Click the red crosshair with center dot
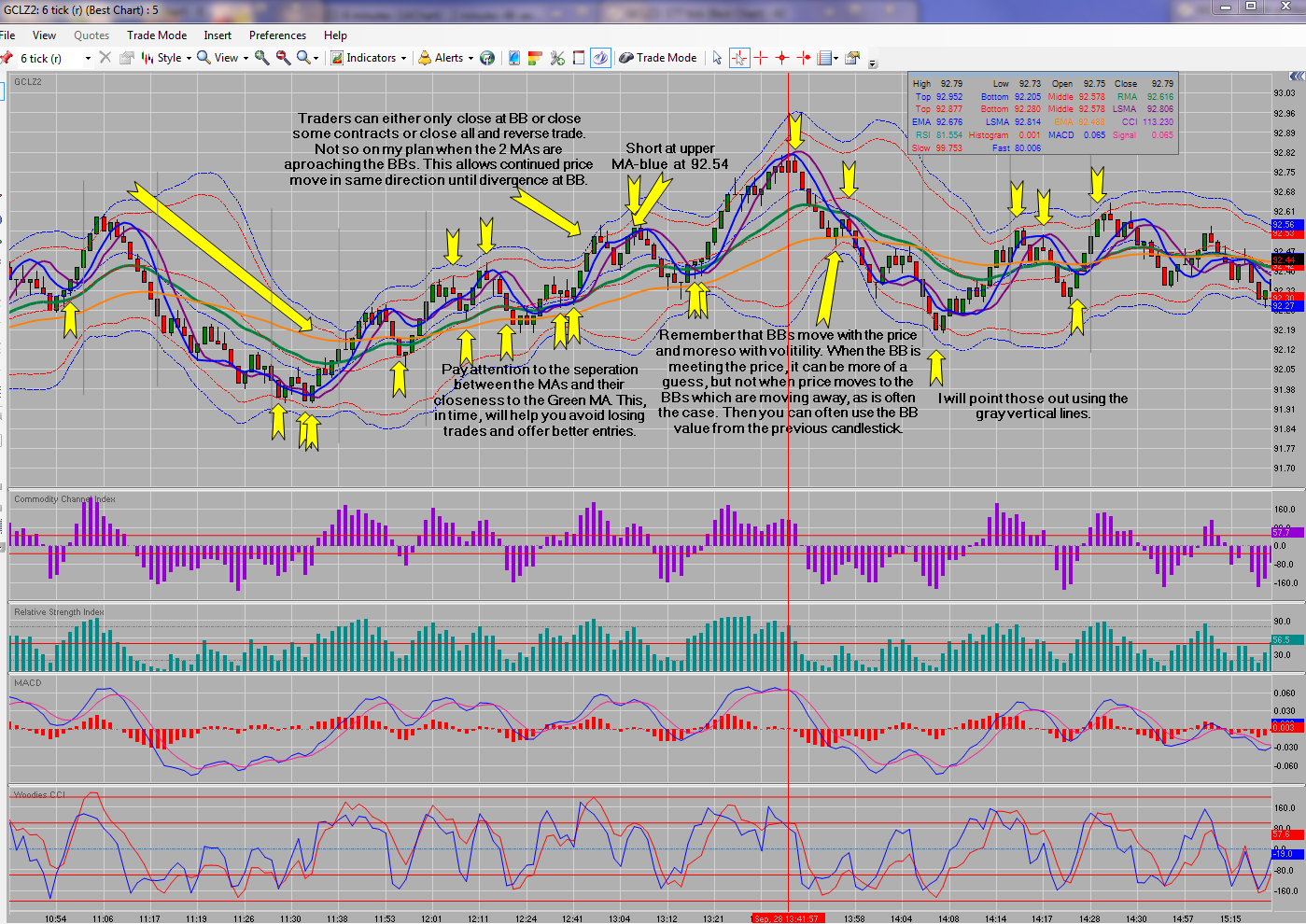 click(782, 58)
